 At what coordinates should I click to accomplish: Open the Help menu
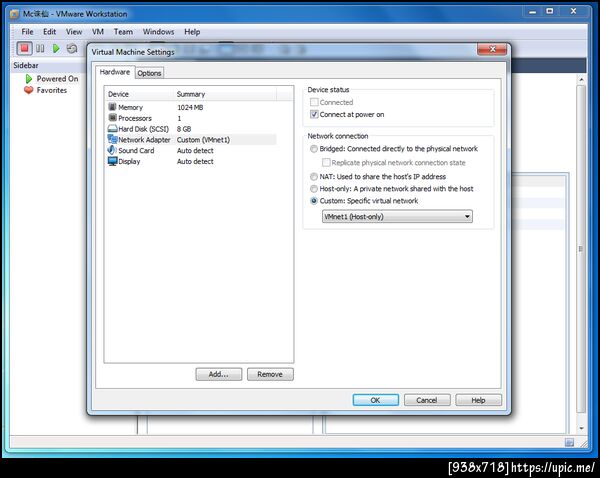click(x=192, y=32)
